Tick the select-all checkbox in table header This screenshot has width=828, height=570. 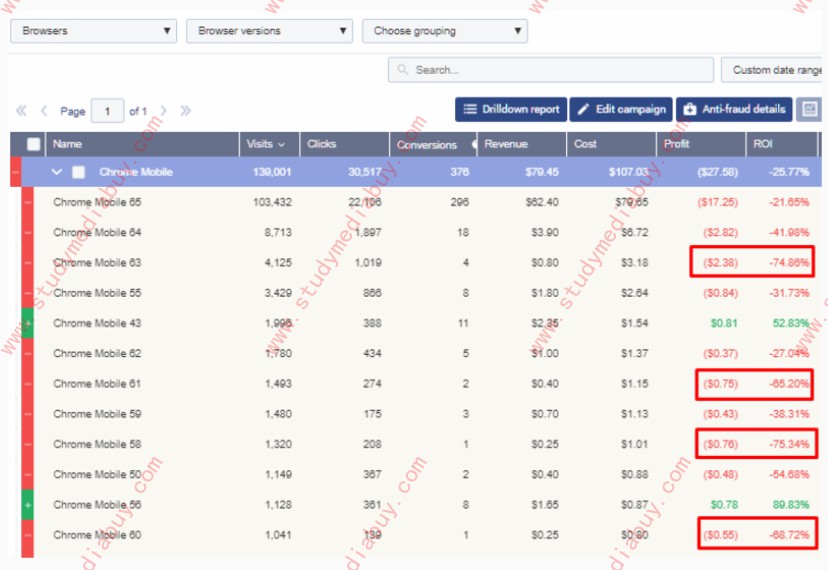(33, 144)
